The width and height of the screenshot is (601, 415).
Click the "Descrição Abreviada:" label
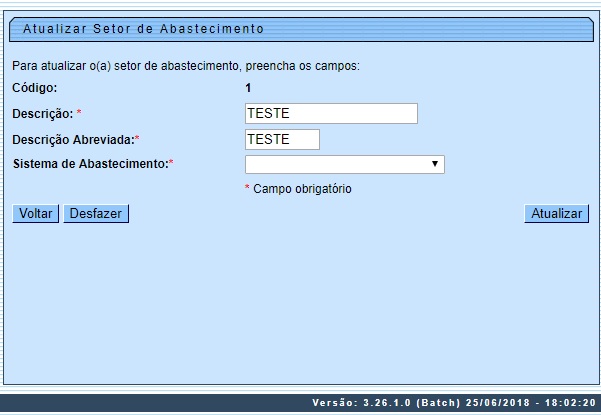coord(72,139)
